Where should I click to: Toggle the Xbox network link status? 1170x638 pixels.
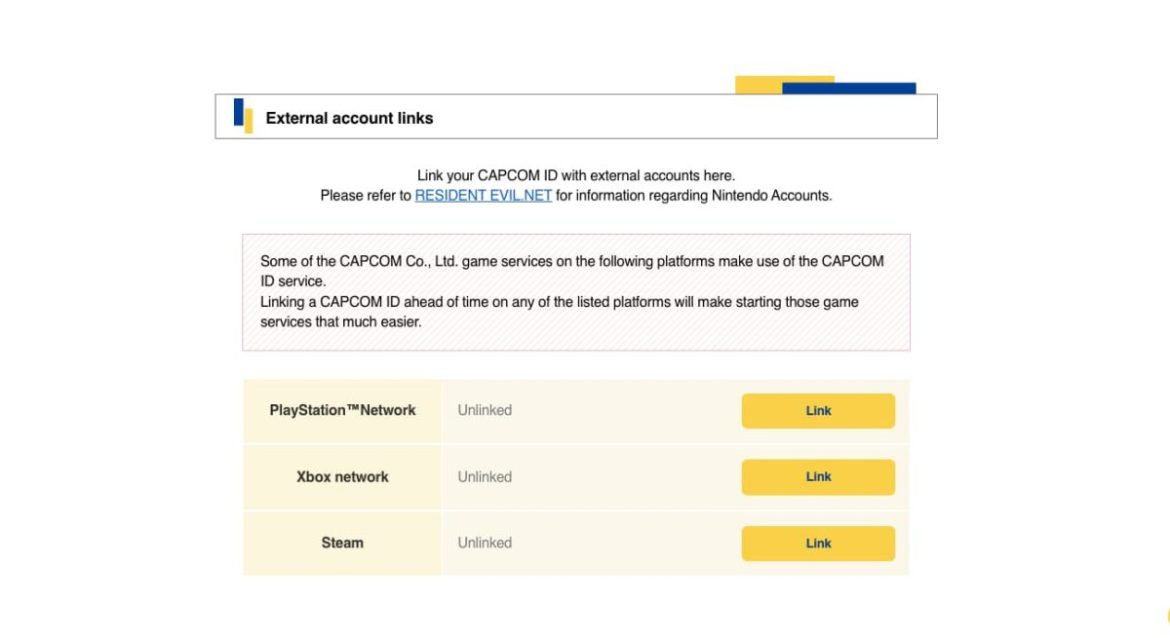coord(817,477)
